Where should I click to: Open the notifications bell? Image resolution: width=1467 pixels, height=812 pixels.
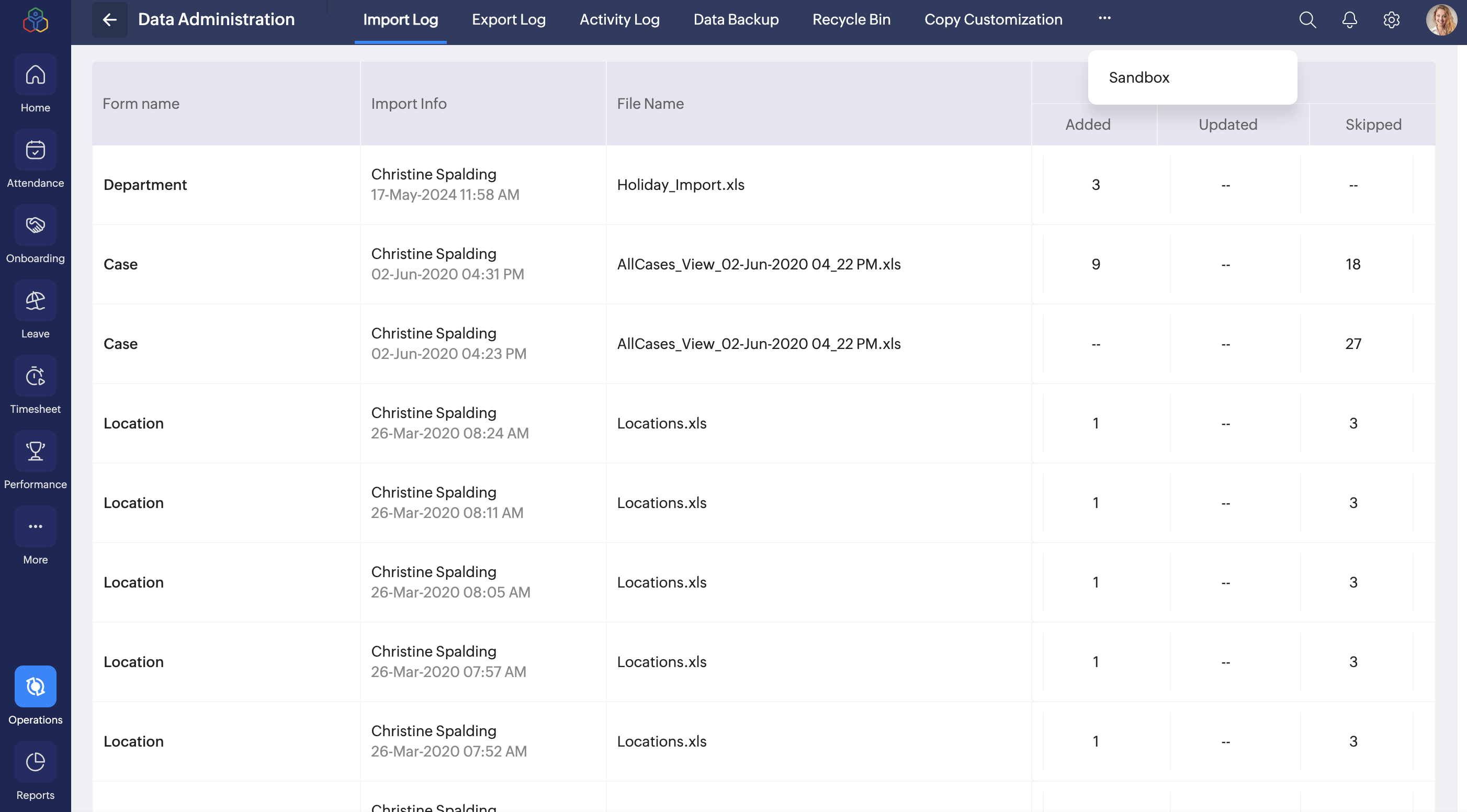click(x=1349, y=20)
